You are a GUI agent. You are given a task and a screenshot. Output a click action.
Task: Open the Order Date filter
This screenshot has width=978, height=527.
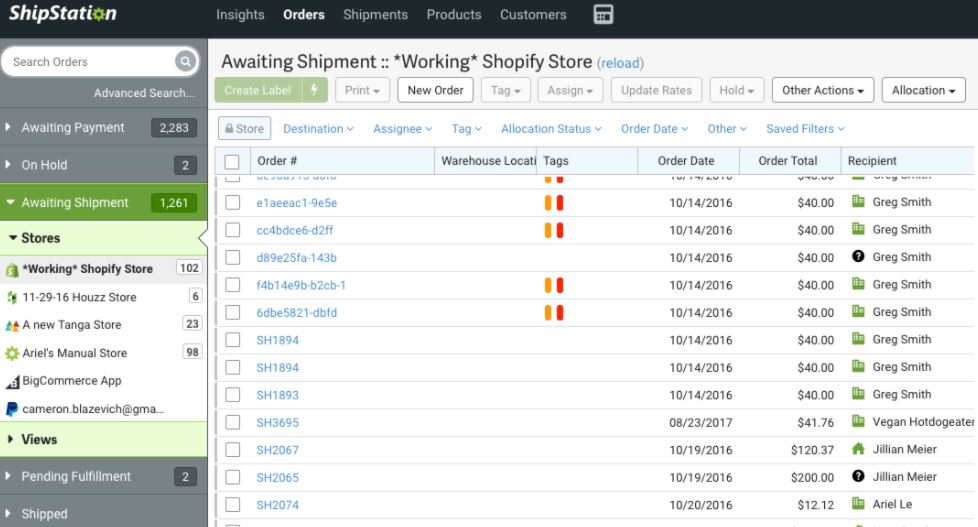(x=654, y=128)
